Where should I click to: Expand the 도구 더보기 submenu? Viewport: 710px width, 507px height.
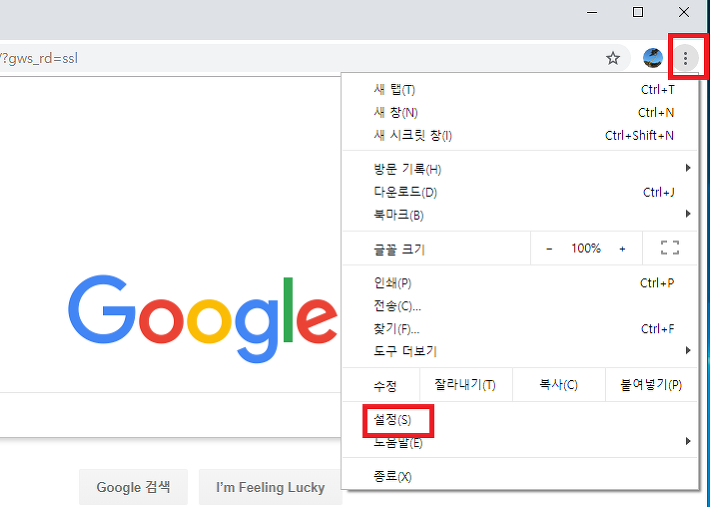coord(520,351)
